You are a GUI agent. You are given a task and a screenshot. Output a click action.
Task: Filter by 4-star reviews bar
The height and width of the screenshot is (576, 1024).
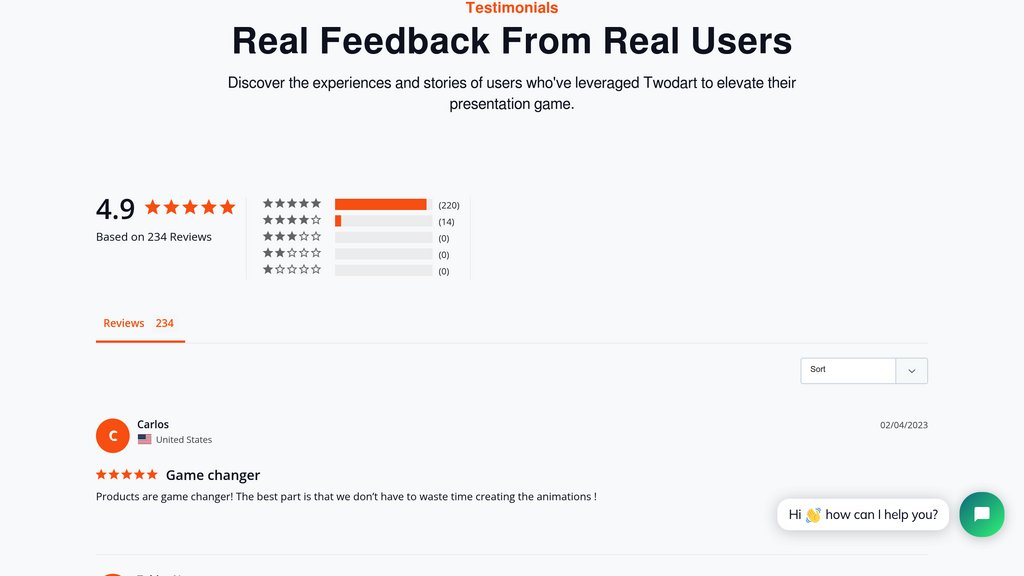point(383,221)
